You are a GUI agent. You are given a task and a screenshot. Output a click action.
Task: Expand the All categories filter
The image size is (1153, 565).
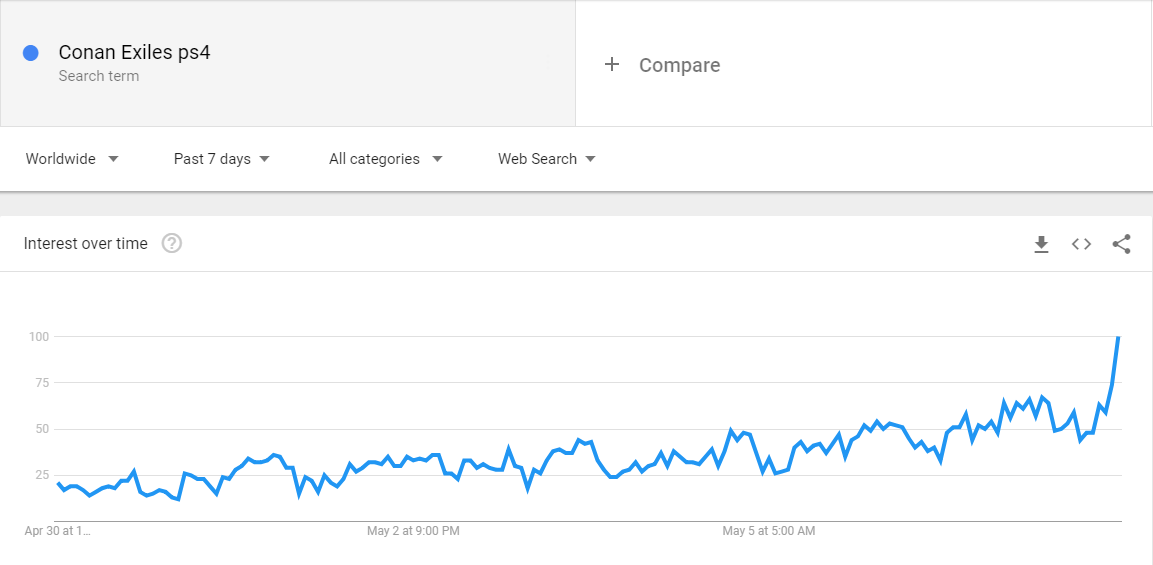click(386, 159)
